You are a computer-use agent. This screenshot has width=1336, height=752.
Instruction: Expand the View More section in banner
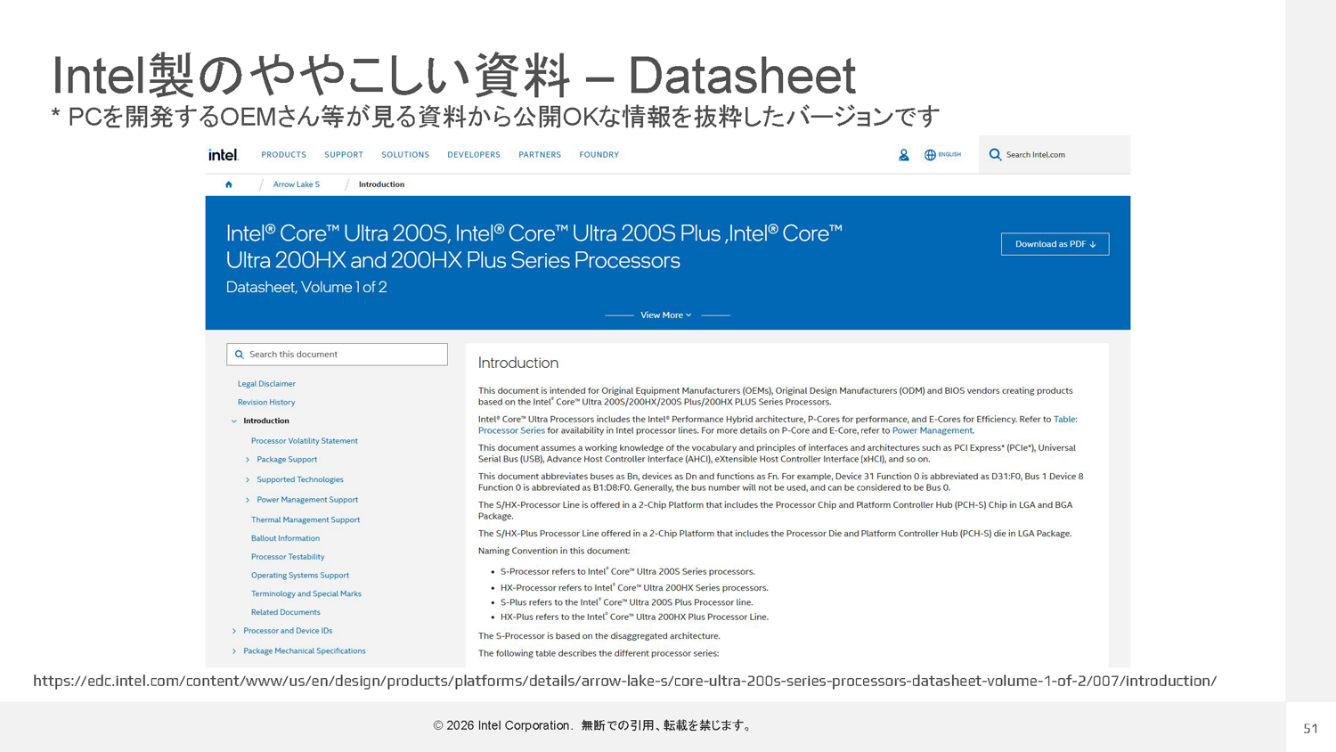[667, 315]
